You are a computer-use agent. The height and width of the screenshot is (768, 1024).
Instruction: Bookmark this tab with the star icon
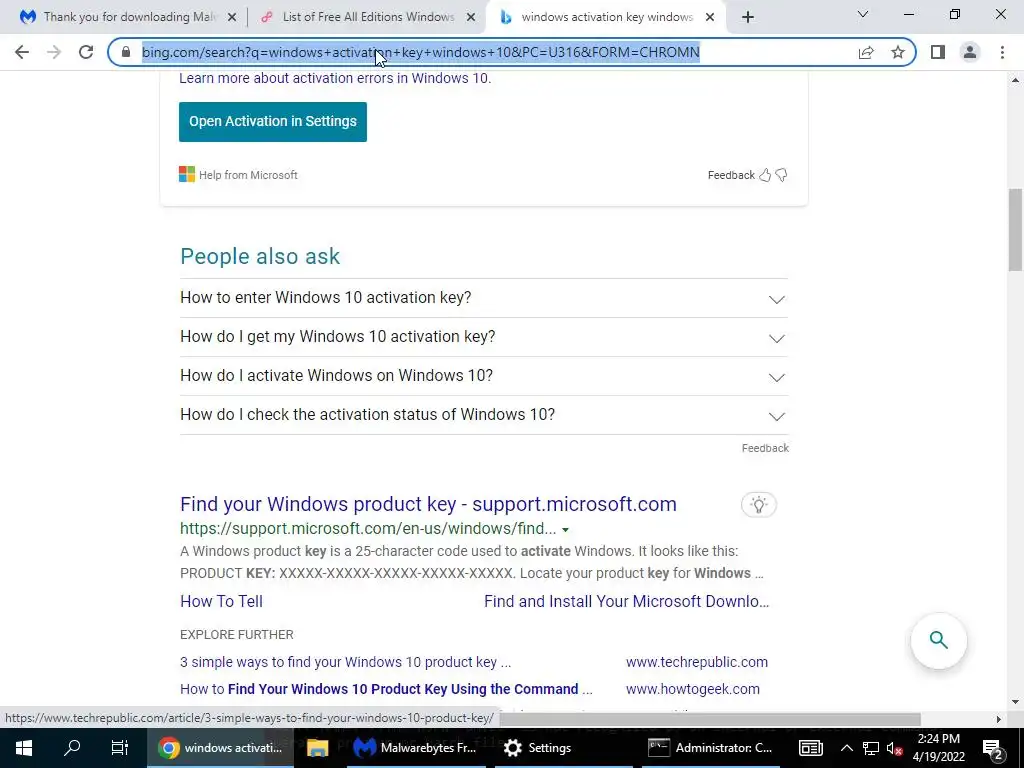898,52
